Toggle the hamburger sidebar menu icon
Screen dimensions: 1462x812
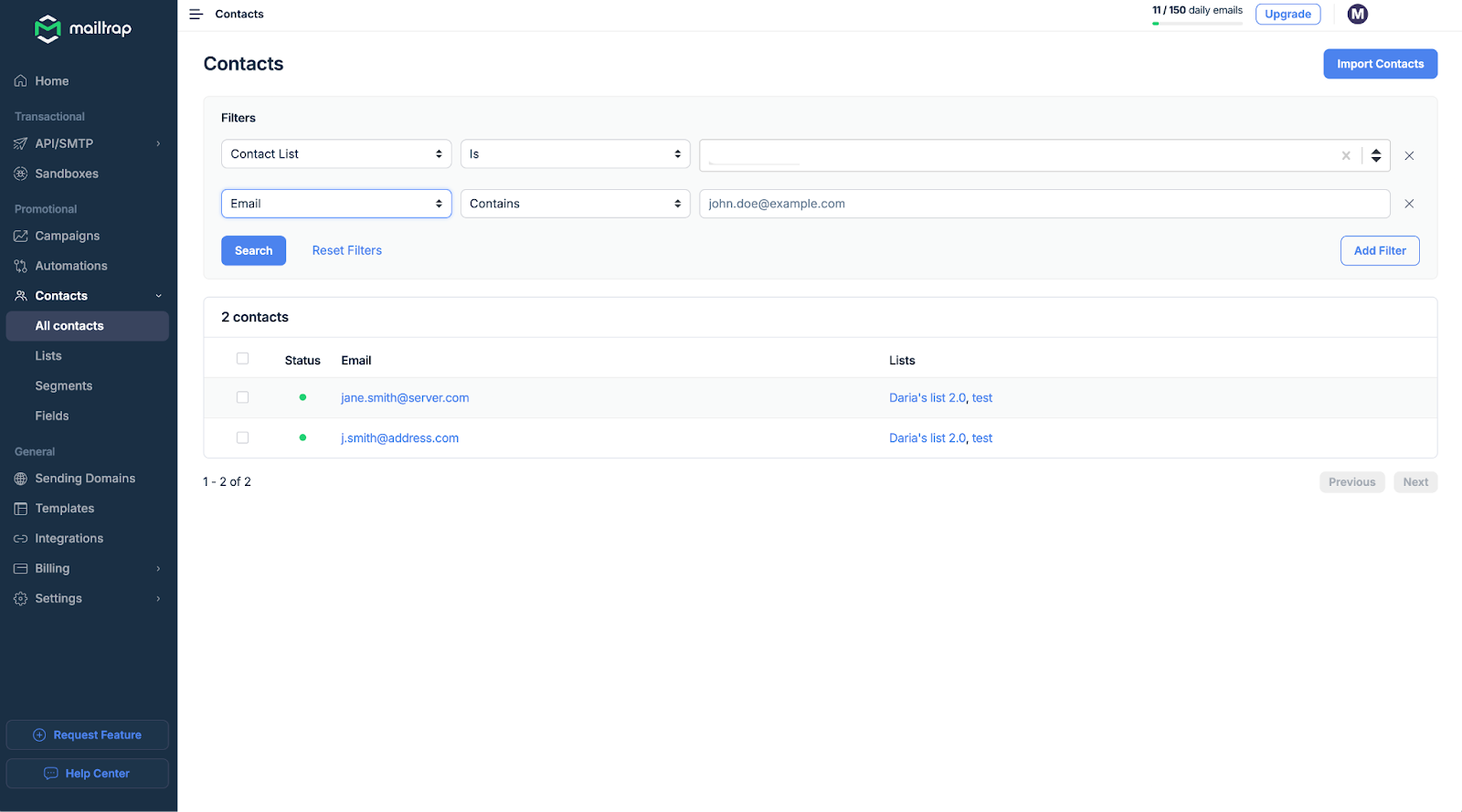pos(196,14)
